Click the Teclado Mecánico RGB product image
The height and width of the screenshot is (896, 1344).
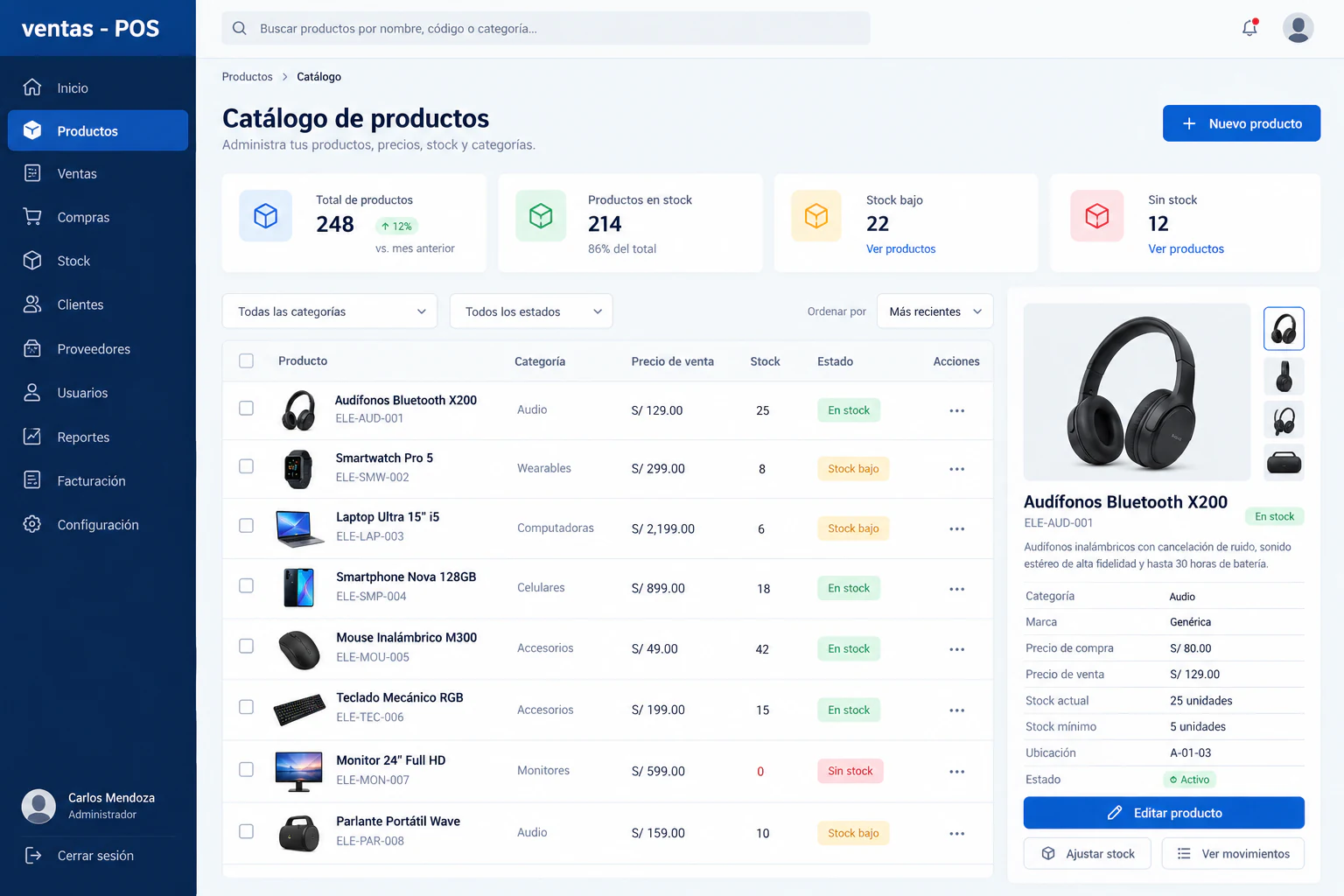coord(300,709)
